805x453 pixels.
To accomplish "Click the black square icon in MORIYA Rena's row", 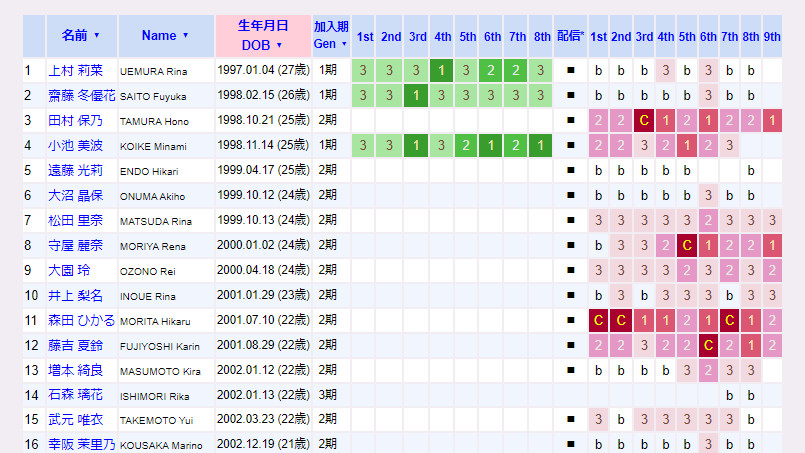I will [x=570, y=246].
